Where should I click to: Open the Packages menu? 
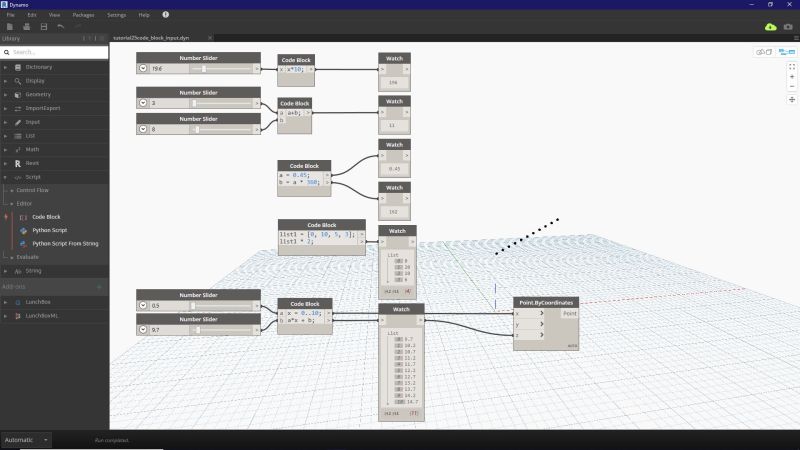point(83,15)
